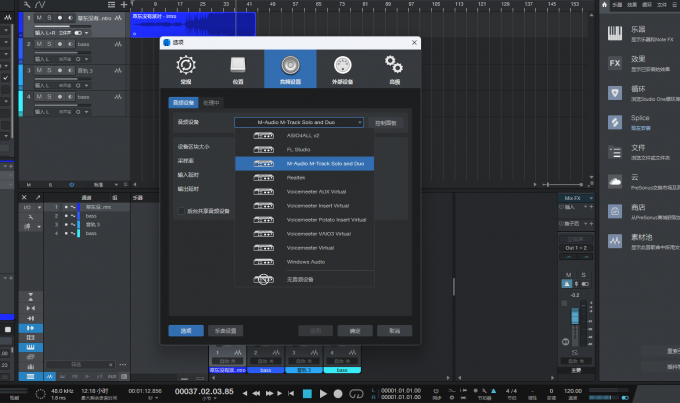Show automation via the curve icon

(x=40, y=5)
